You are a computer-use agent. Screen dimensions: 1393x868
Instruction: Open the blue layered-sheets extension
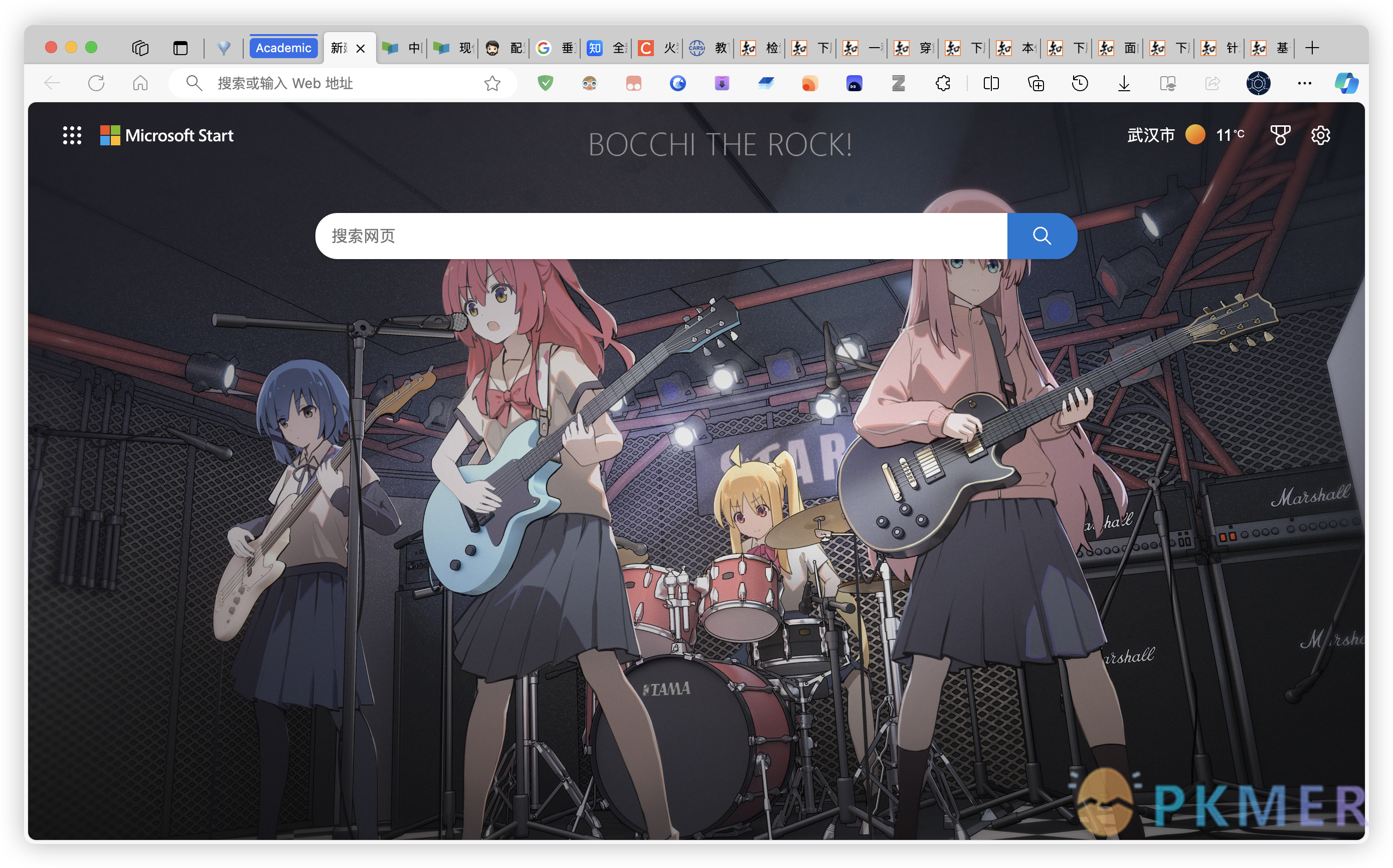click(x=766, y=84)
